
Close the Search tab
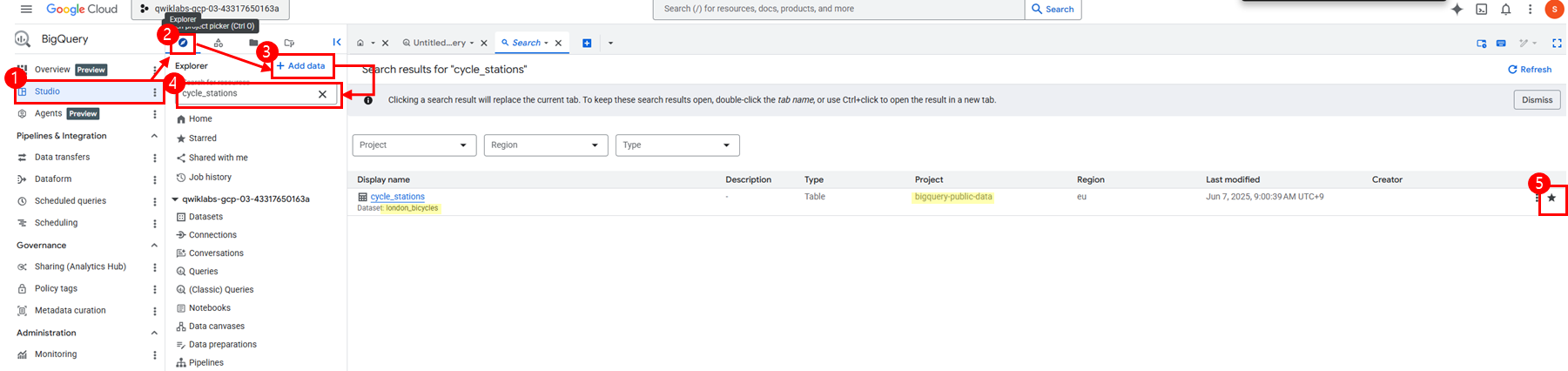tap(558, 43)
